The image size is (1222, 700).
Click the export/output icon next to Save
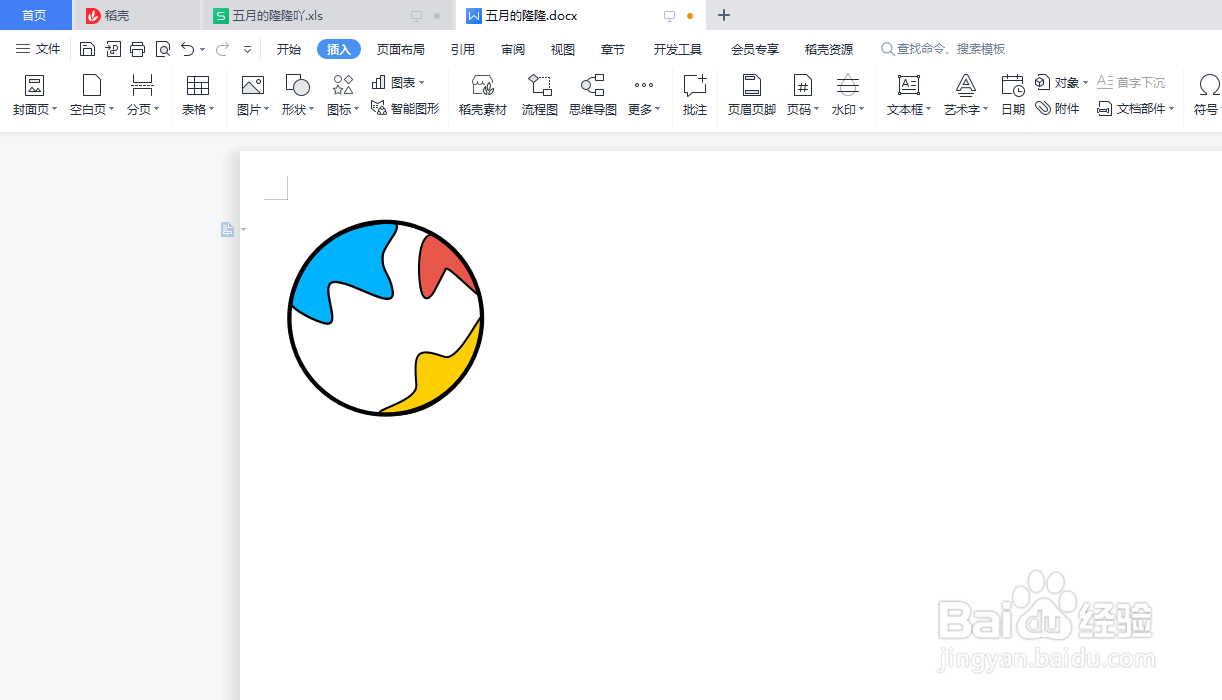112,49
